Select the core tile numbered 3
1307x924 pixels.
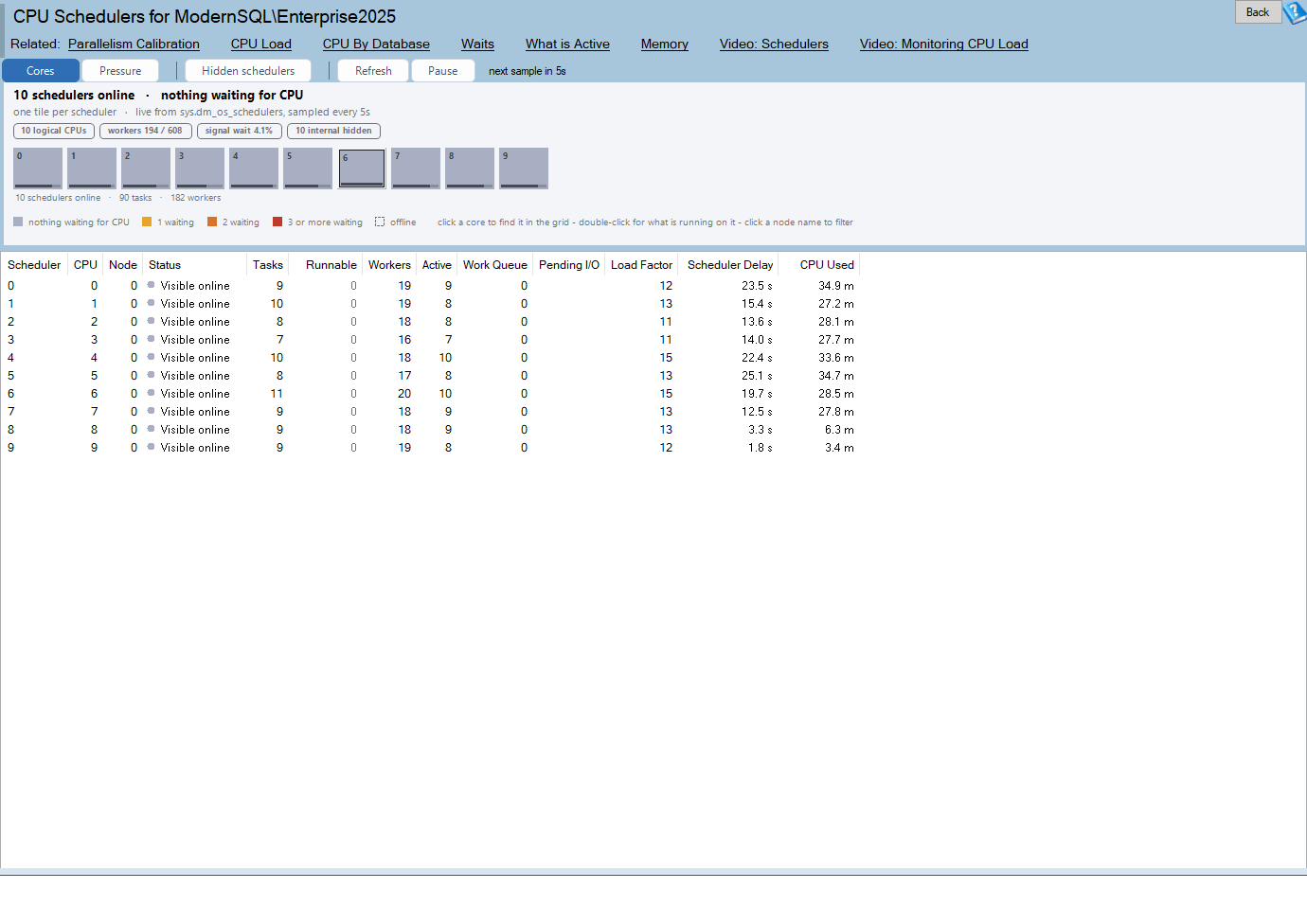[x=200, y=169]
